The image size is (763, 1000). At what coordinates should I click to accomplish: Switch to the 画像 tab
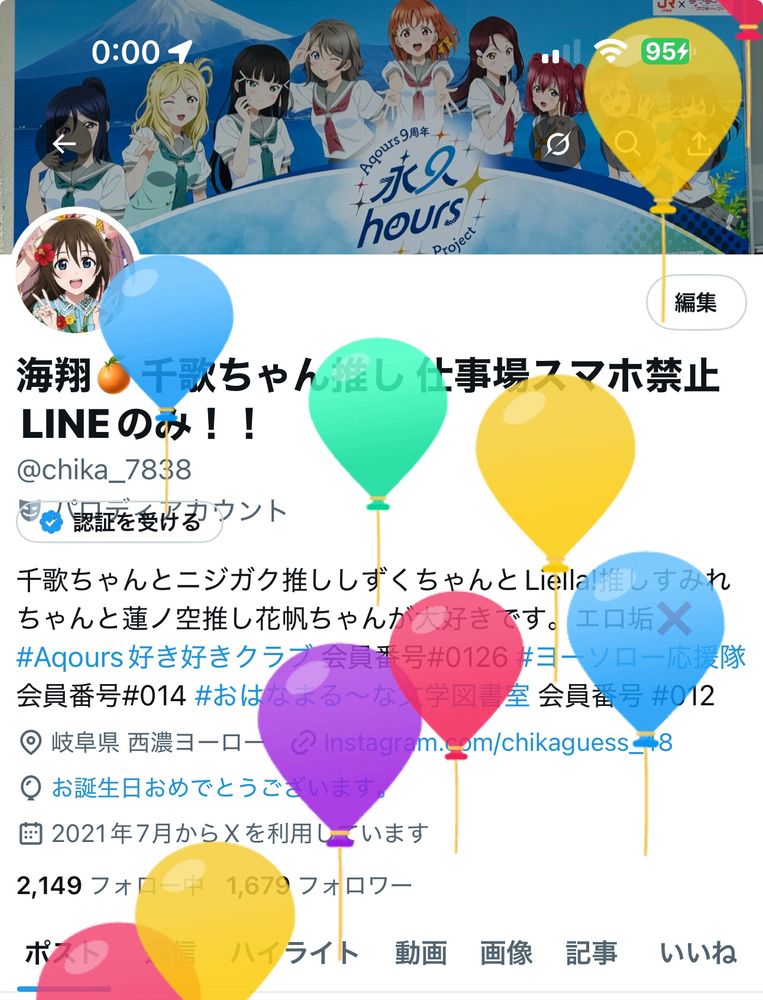click(x=507, y=953)
